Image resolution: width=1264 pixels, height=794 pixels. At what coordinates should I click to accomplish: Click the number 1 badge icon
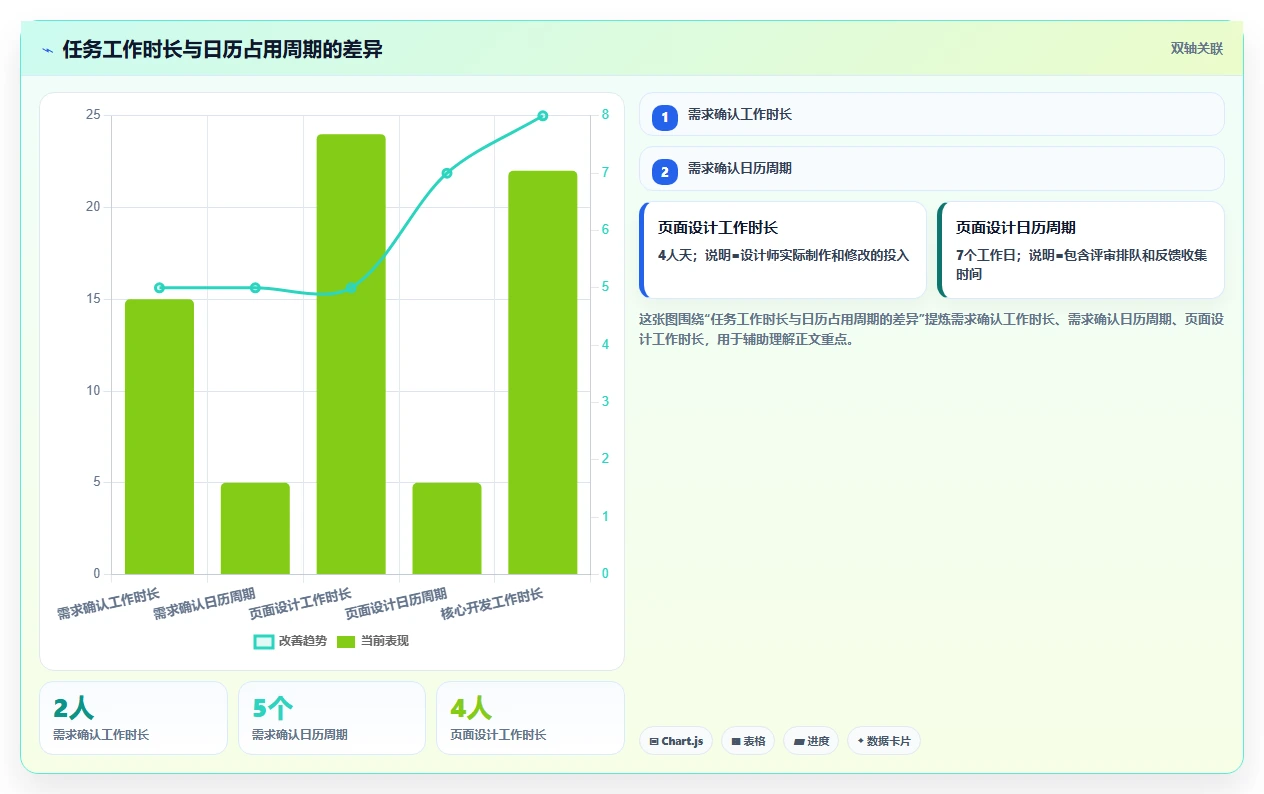click(x=665, y=117)
